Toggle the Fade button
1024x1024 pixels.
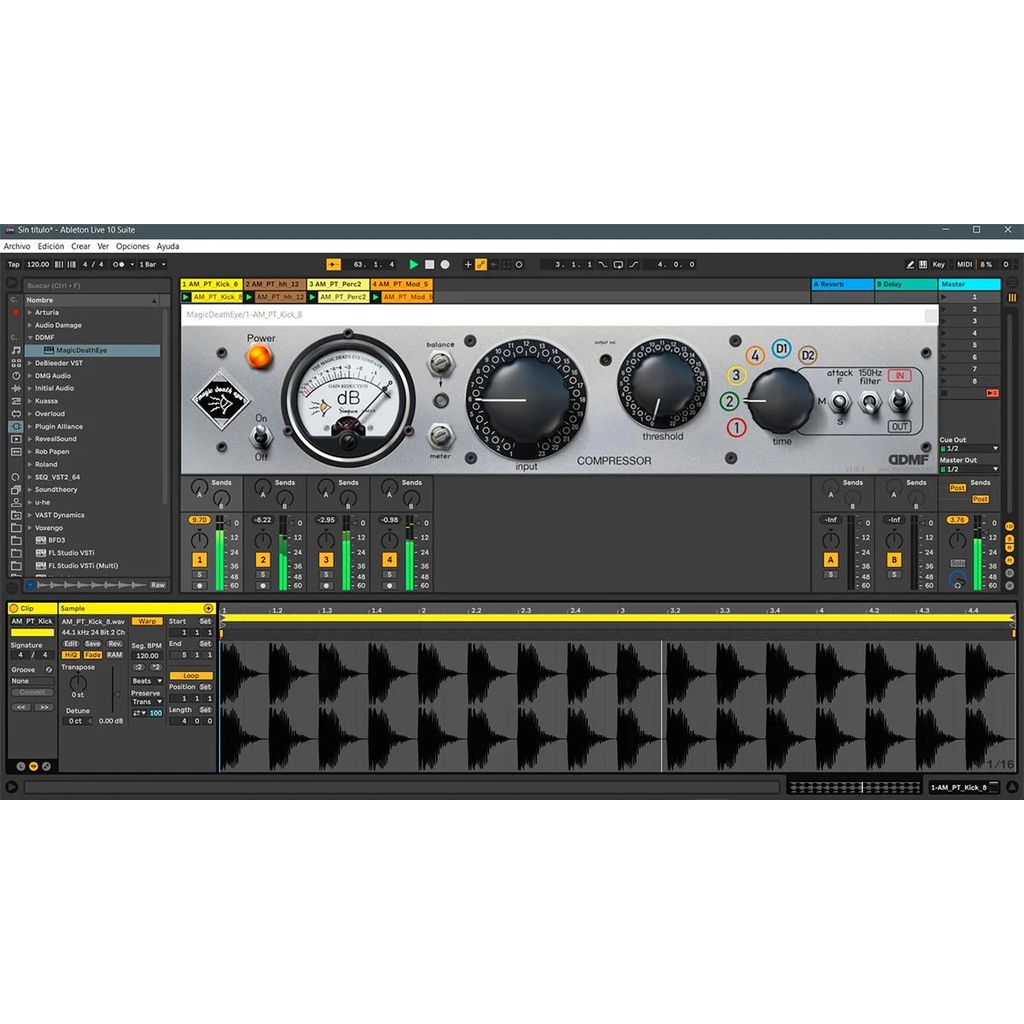point(93,654)
